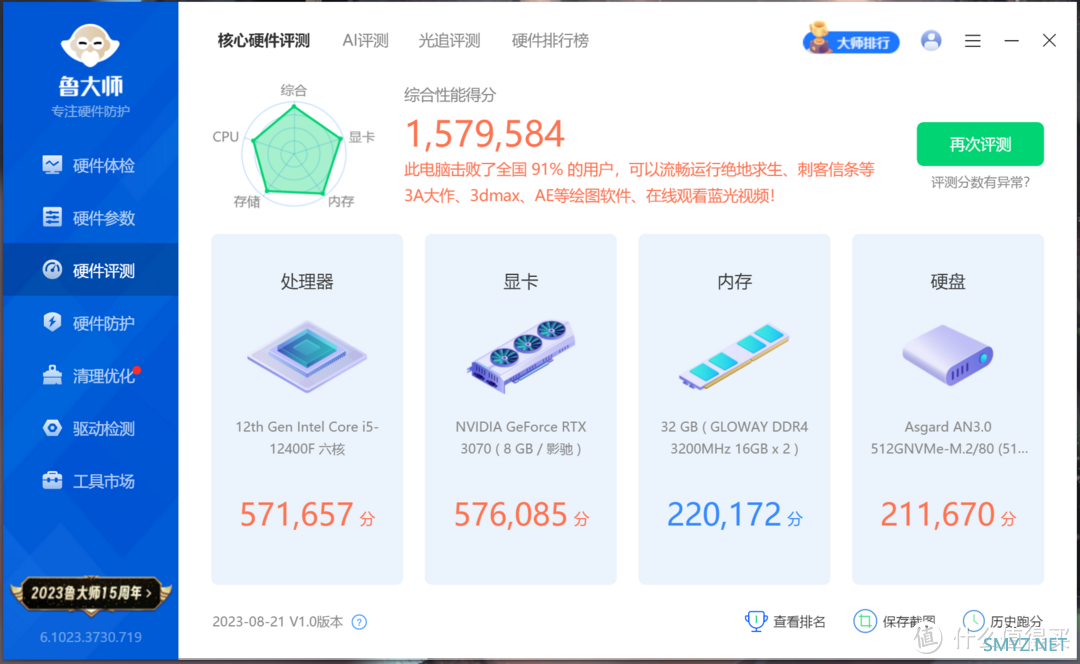Click the 硬盘 card heading
The height and width of the screenshot is (664, 1080).
coord(948,281)
